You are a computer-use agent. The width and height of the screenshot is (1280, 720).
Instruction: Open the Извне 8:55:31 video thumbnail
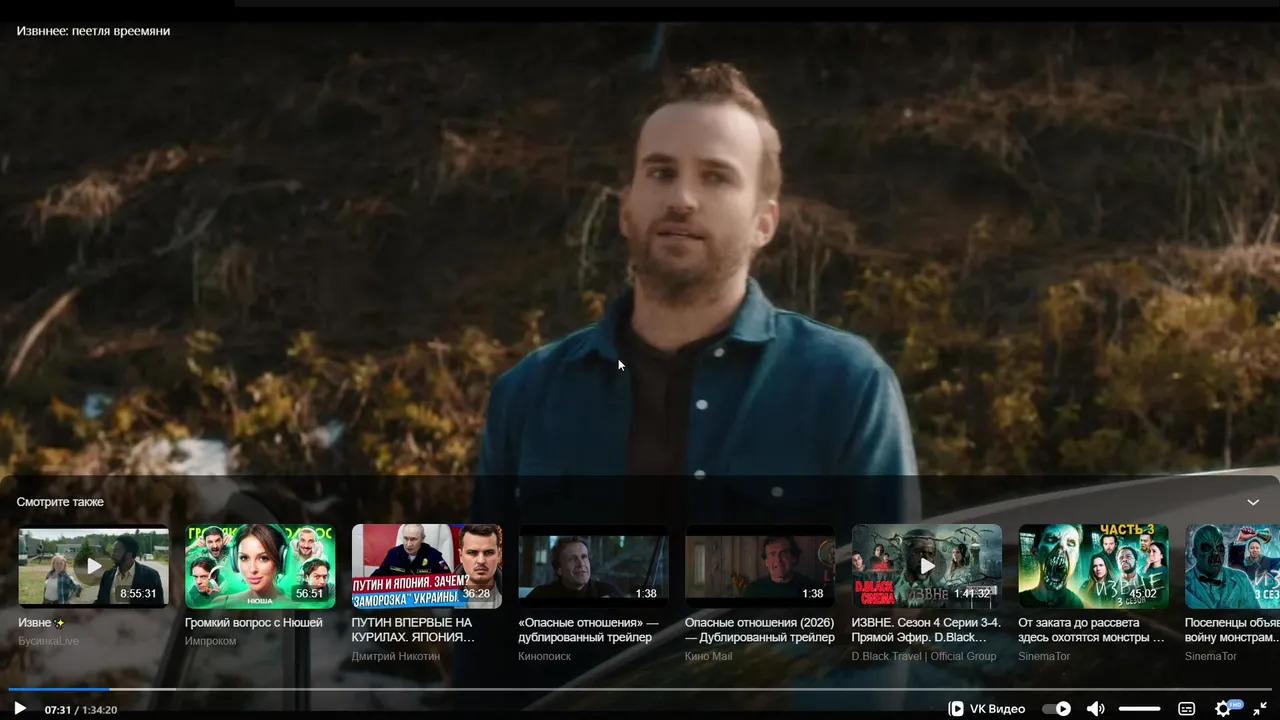(x=94, y=567)
